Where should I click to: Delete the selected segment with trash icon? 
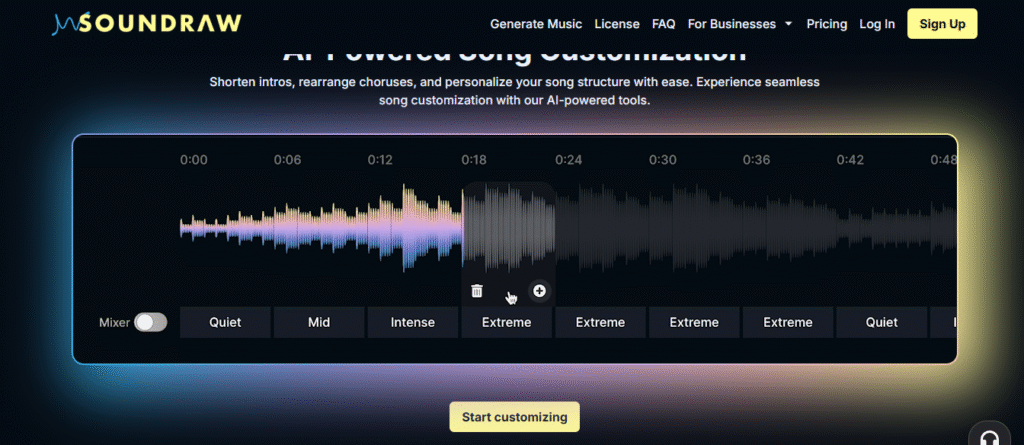pos(477,291)
